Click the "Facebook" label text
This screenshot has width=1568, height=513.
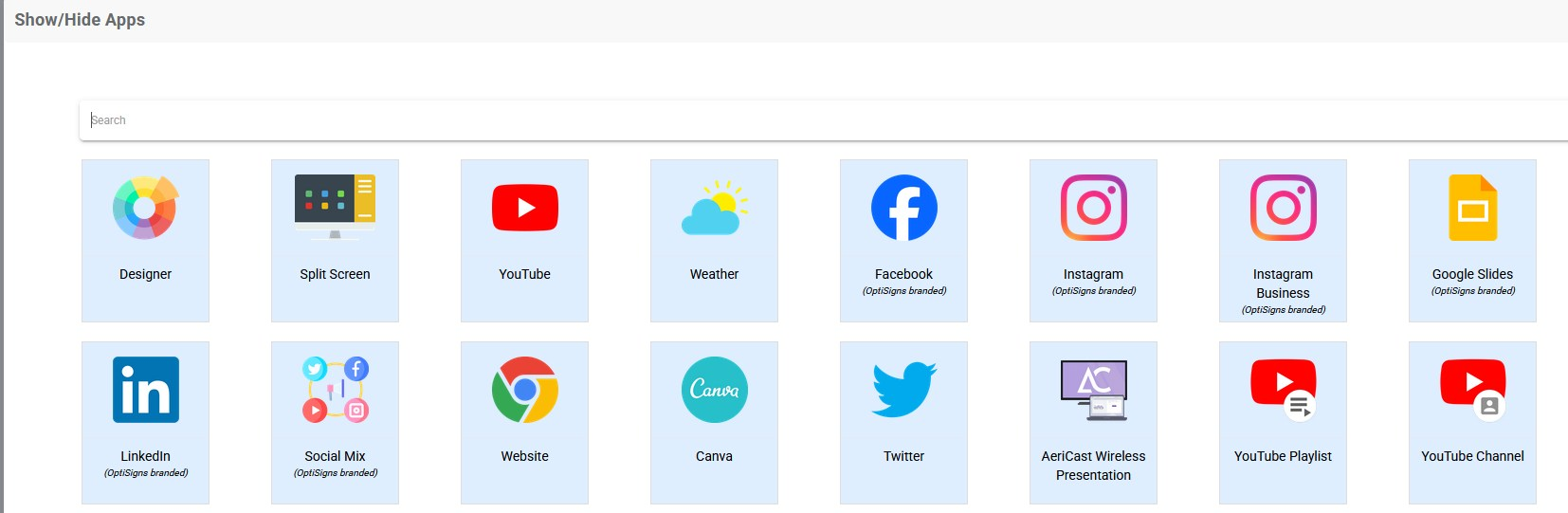tap(903, 274)
